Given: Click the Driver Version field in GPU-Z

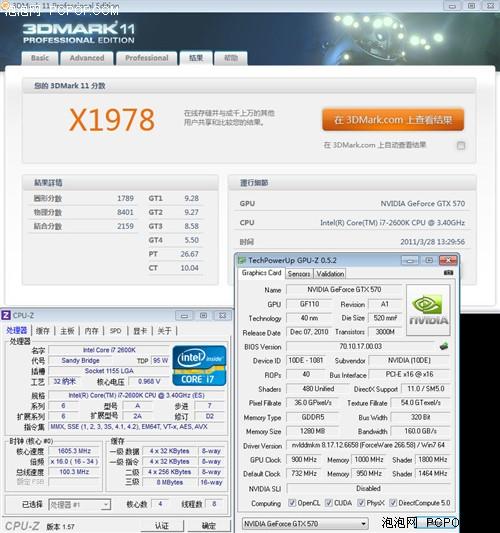Looking at the screenshot, I should tap(368, 445).
